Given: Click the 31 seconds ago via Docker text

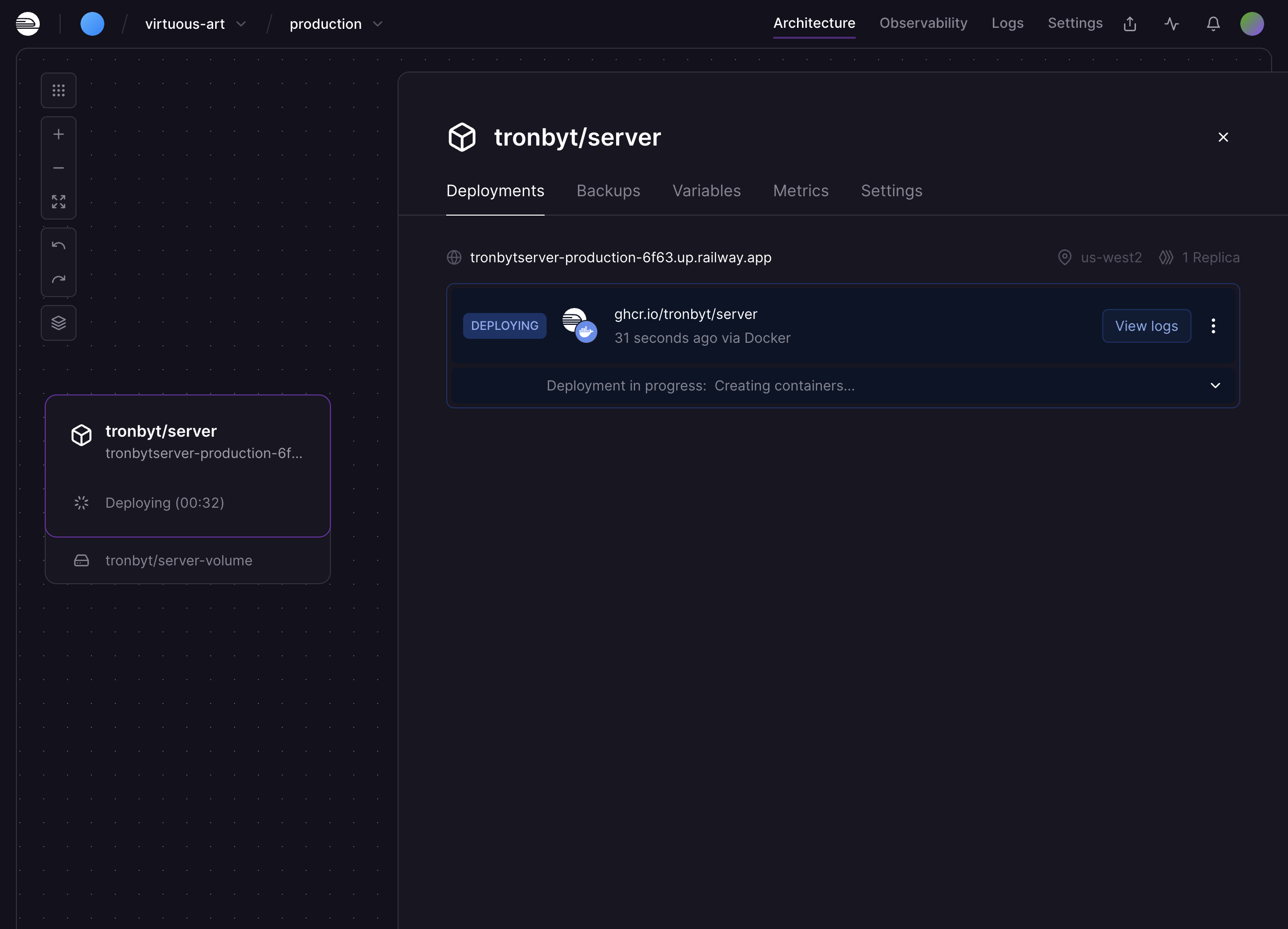Looking at the screenshot, I should tap(702, 338).
